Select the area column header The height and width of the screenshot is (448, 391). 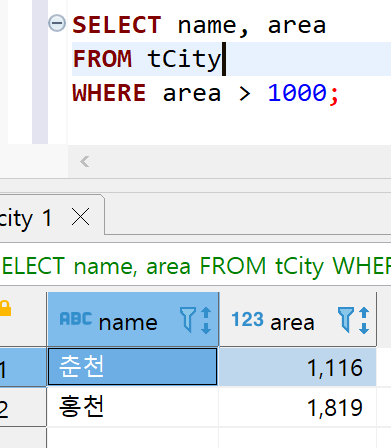point(298,320)
